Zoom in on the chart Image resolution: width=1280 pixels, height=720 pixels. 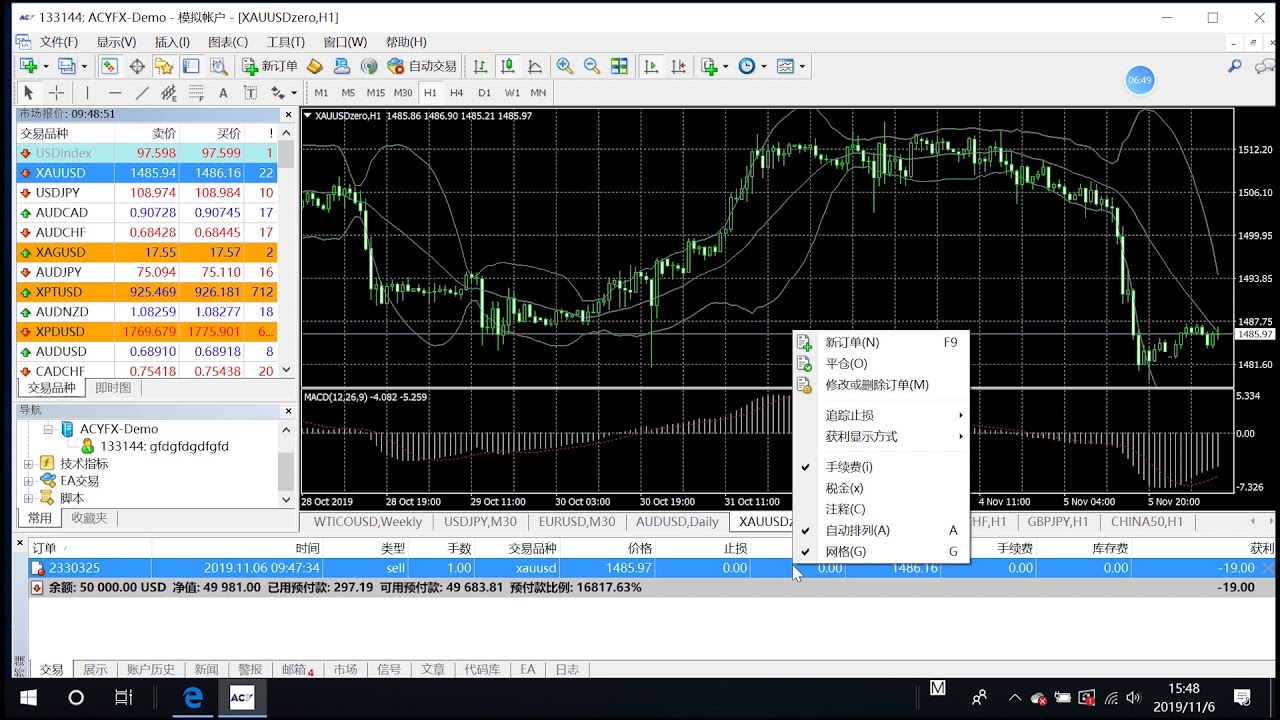tap(565, 66)
